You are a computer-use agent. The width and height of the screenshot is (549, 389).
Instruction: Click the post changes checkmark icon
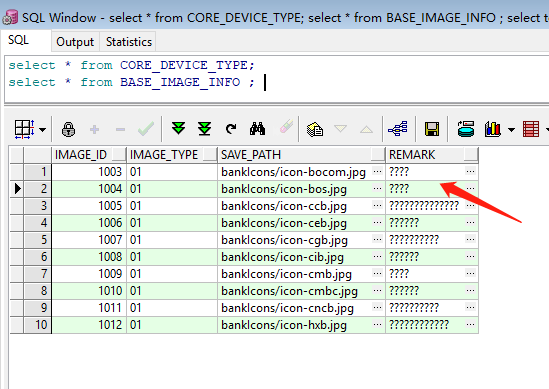146,129
